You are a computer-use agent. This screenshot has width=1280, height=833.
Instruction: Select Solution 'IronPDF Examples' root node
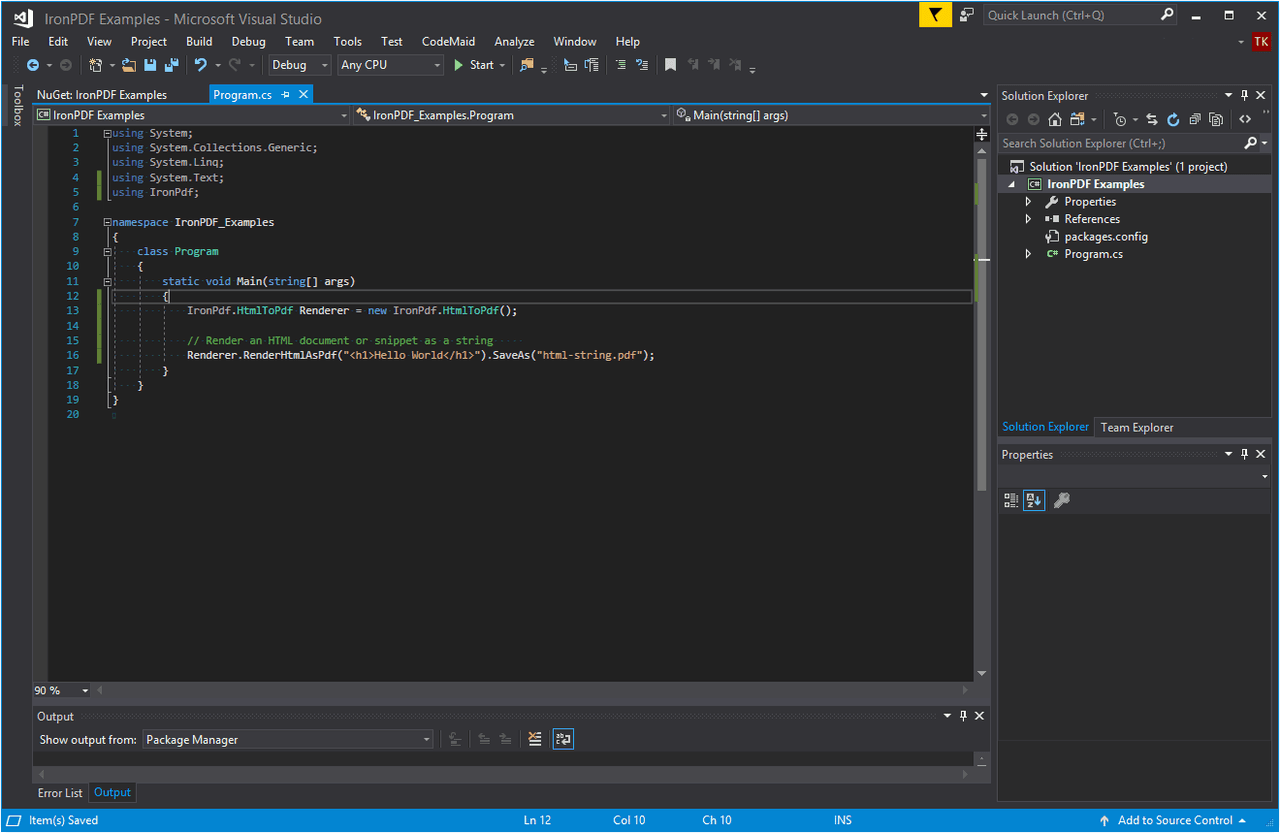[x=1128, y=167]
